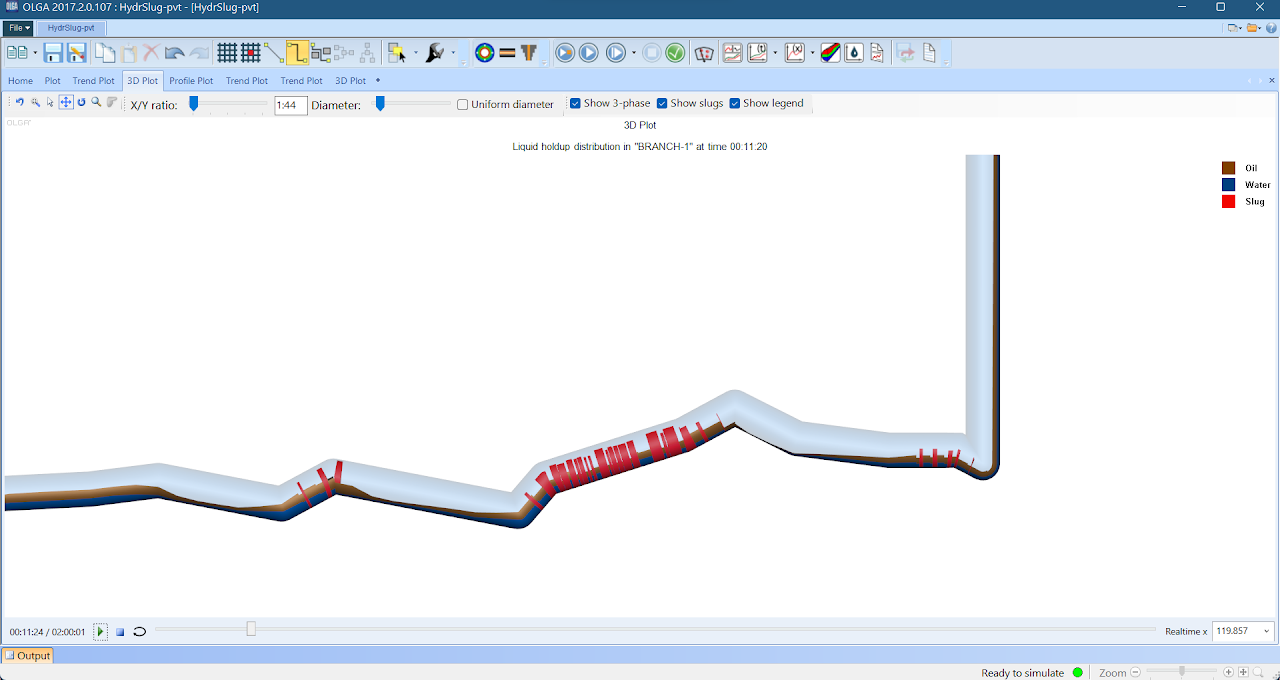Screen dimensions: 1280x680
Task: Uncheck Show slugs
Action: [x=662, y=103]
